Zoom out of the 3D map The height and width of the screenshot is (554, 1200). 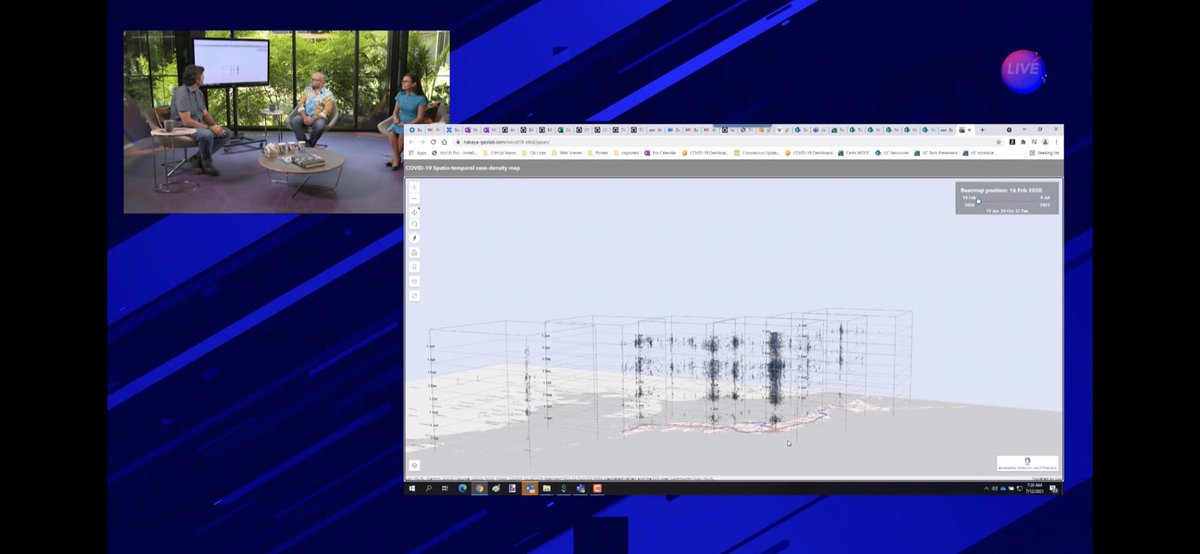click(x=414, y=198)
